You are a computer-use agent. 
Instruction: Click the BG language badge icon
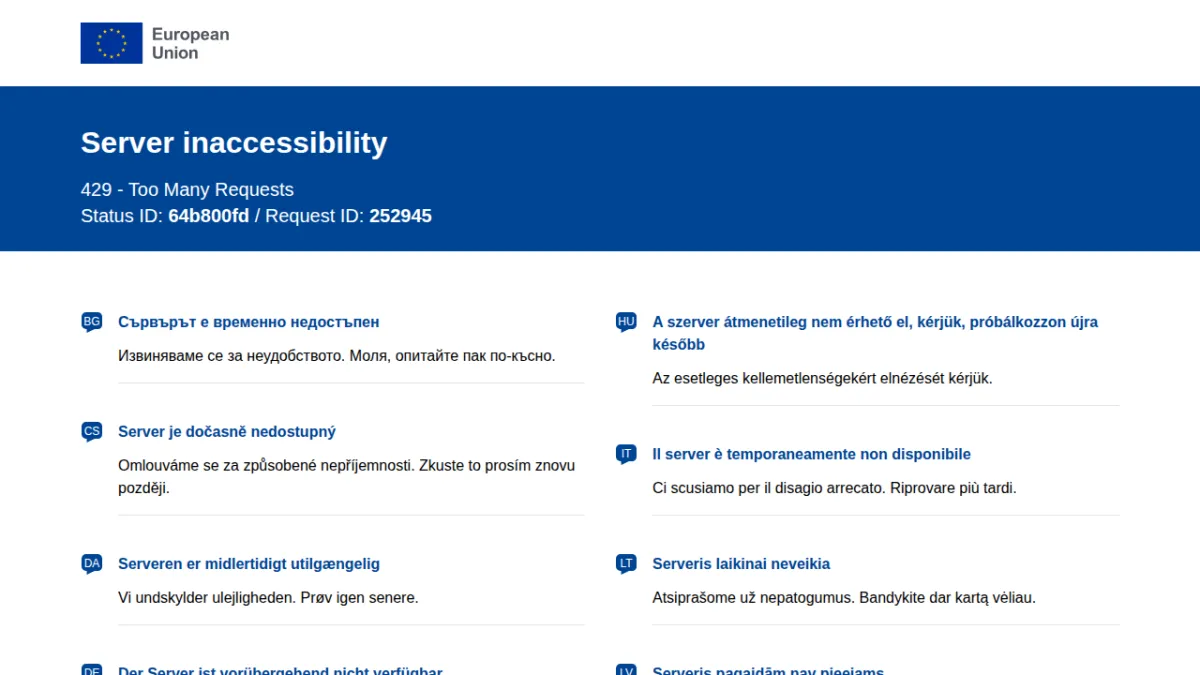92,322
